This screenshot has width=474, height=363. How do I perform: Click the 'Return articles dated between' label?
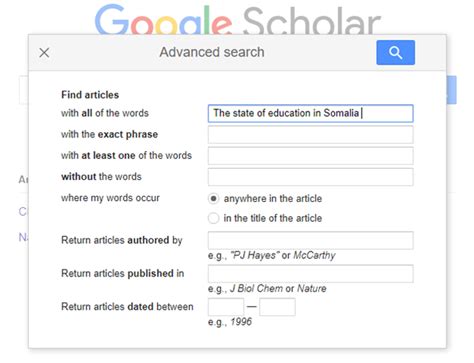(x=127, y=307)
